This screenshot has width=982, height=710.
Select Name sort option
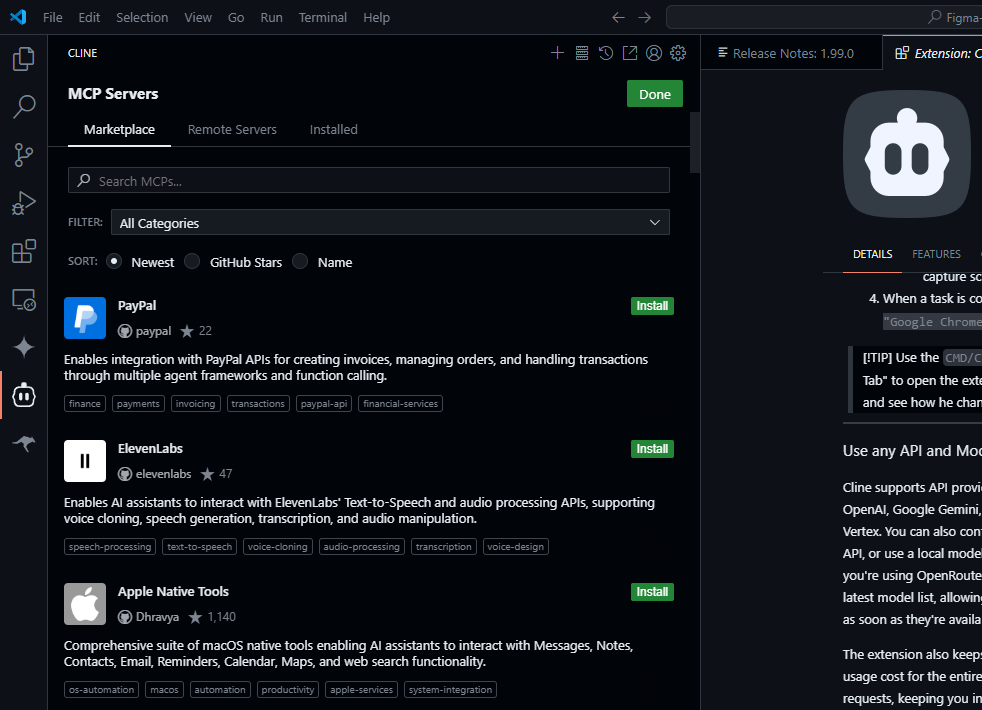[x=300, y=262]
